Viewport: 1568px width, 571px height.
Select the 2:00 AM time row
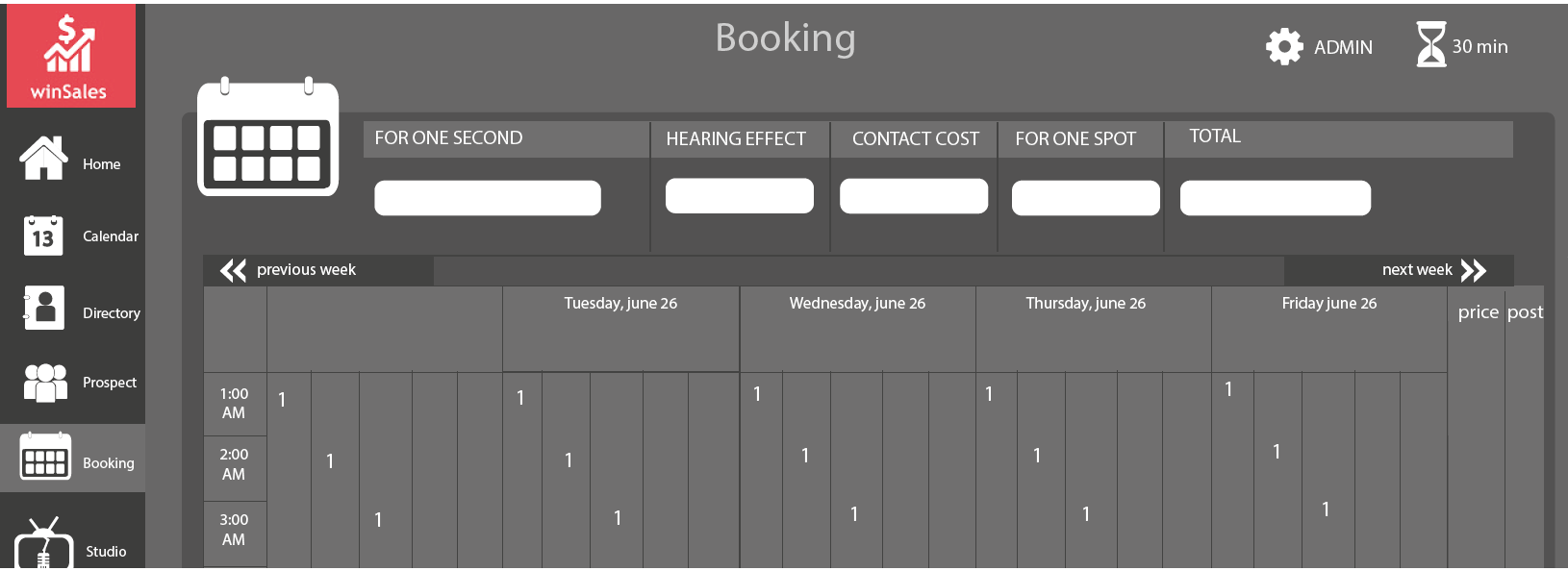coord(234,464)
